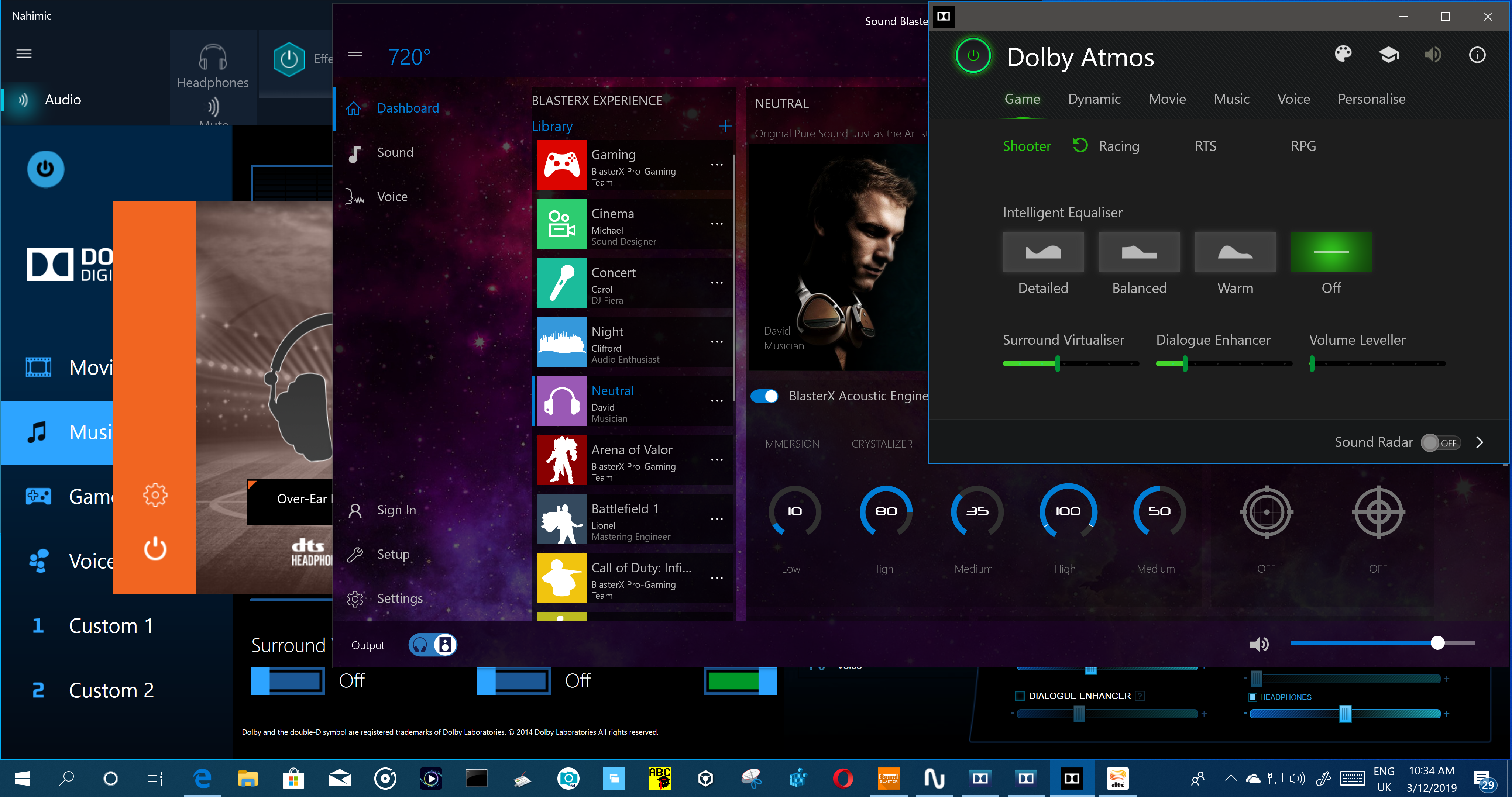Select the Cinema profile camera icon

(562, 224)
